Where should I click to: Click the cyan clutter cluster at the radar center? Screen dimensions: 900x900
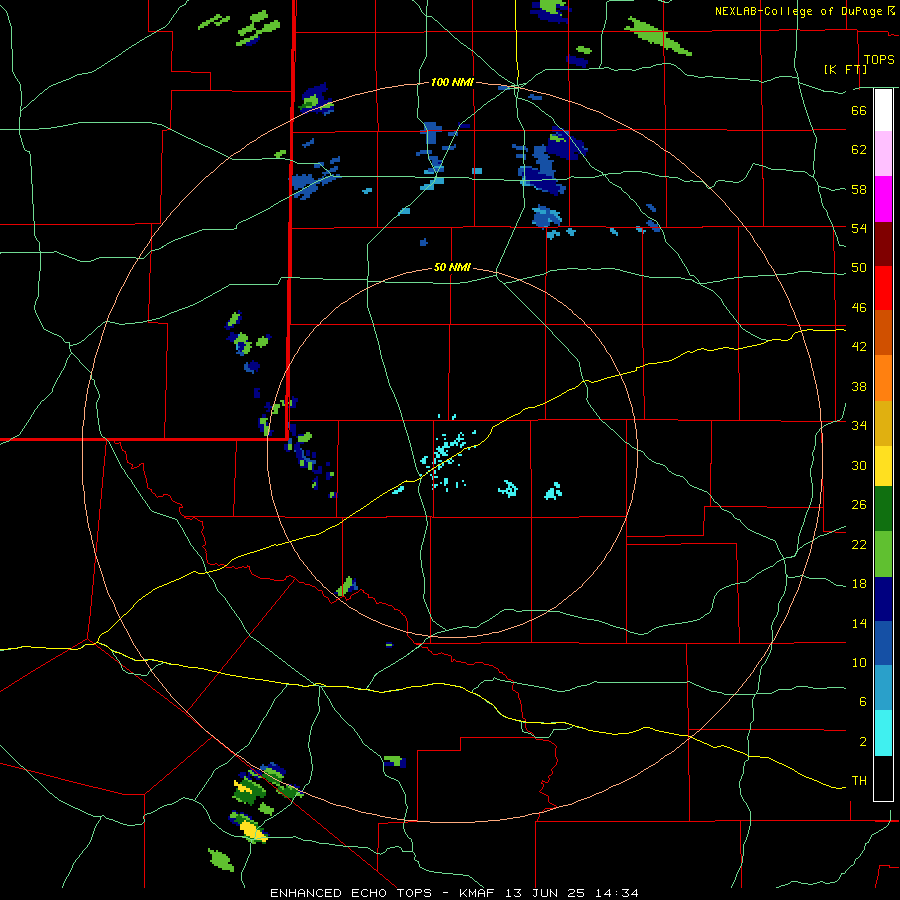point(448,453)
